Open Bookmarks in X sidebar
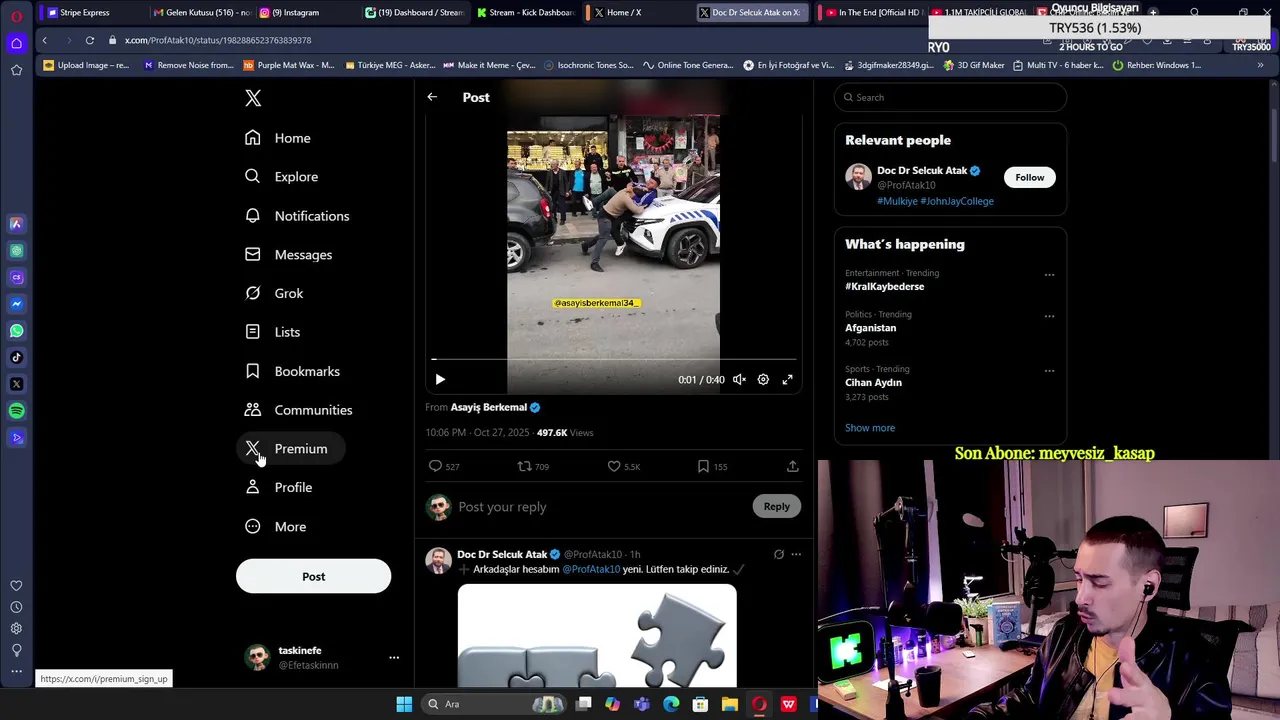Viewport: 1280px width, 720px height. click(x=293, y=371)
